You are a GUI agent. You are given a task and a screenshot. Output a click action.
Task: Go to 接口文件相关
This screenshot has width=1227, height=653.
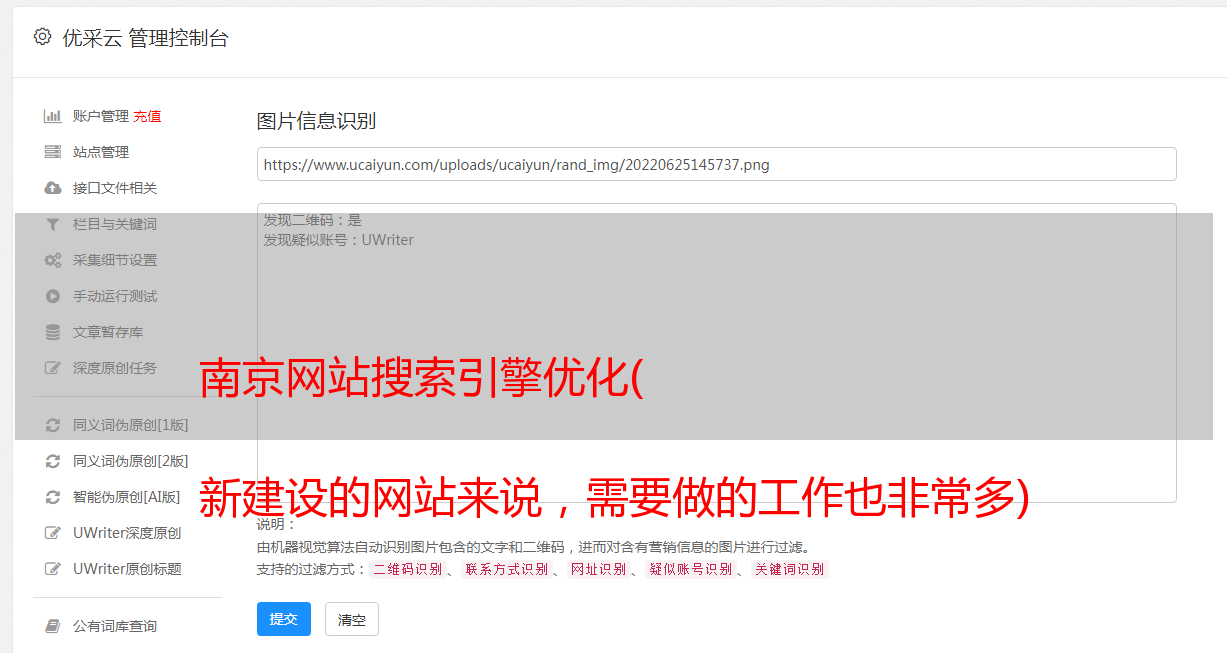coord(115,188)
